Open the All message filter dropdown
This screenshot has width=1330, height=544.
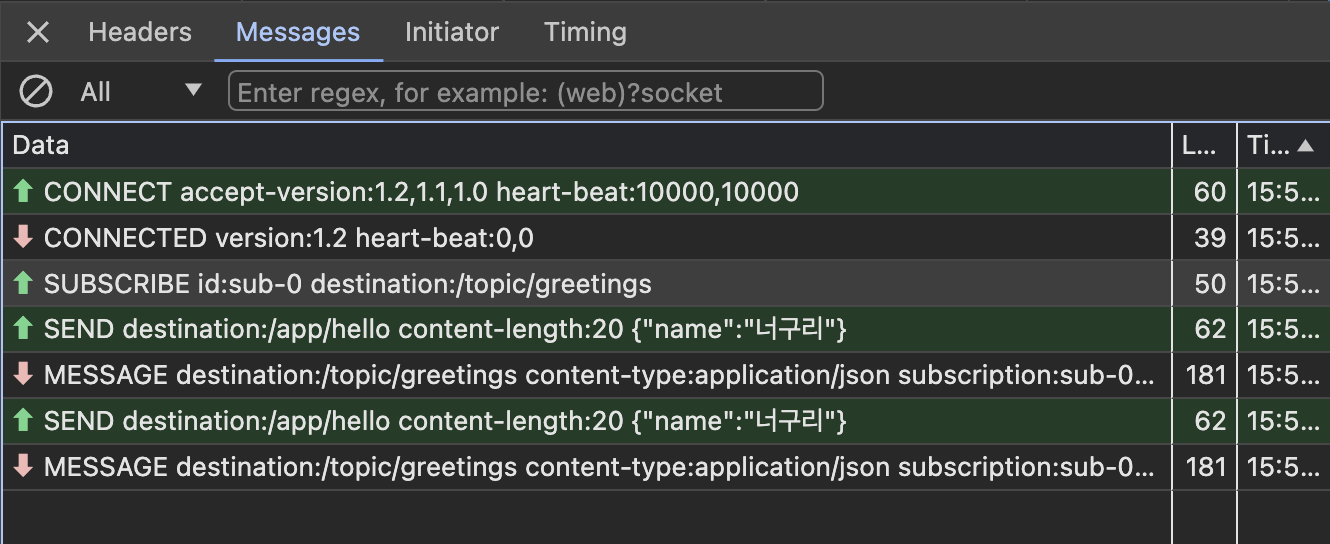pos(140,92)
